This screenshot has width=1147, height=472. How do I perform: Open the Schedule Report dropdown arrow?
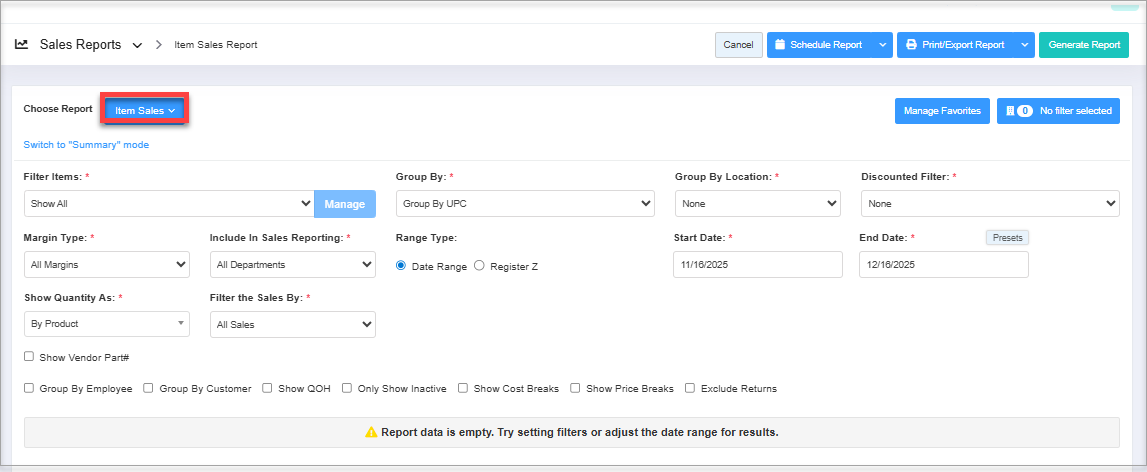[x=881, y=45]
